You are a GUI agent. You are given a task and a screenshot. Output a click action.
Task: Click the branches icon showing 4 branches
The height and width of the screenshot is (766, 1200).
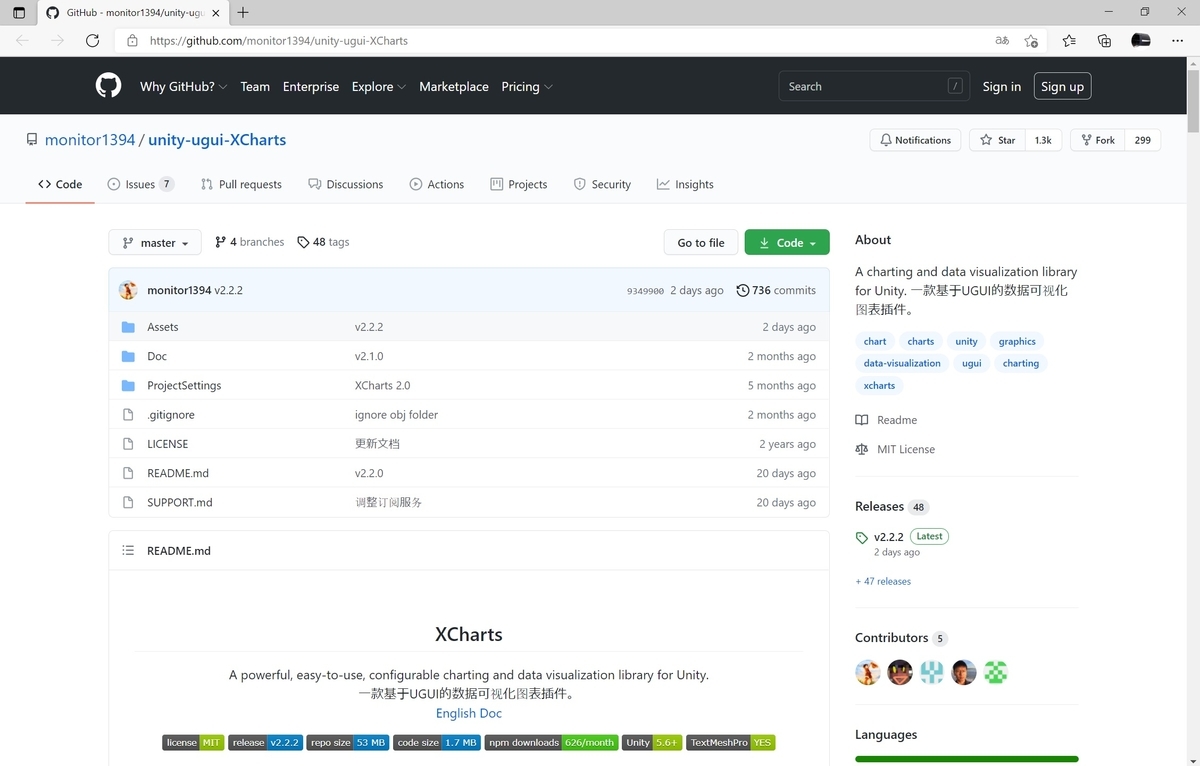click(x=222, y=242)
